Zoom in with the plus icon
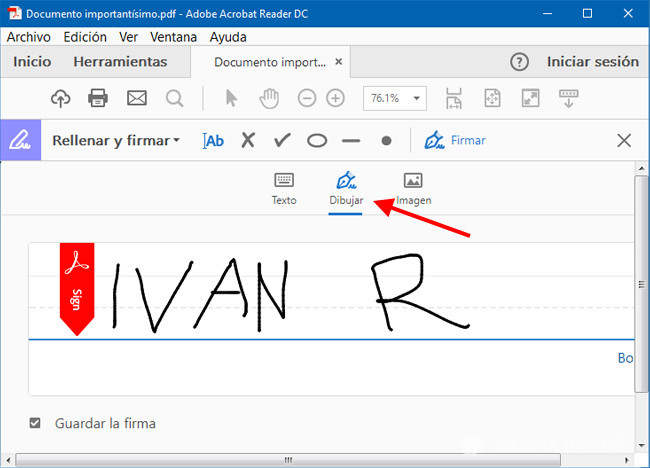Viewport: 650px width, 468px height. click(335, 99)
